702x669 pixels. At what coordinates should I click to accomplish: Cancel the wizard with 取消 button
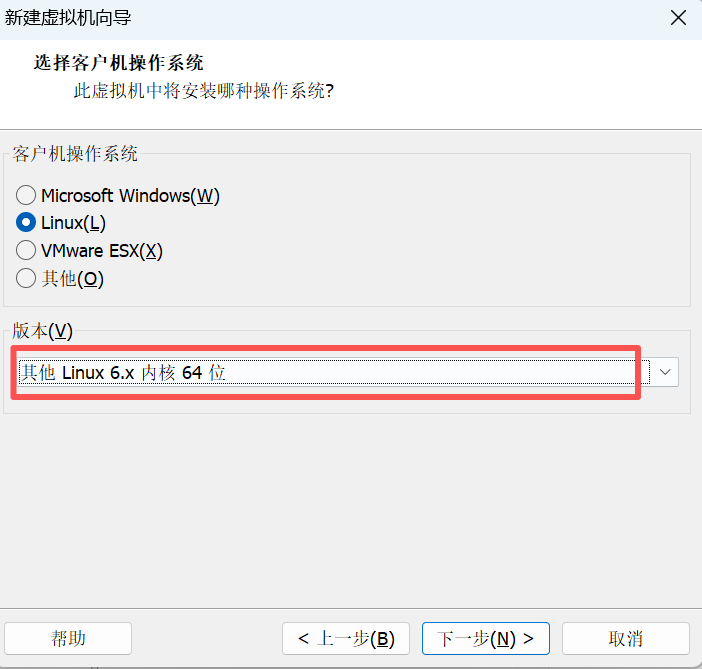coord(626,638)
